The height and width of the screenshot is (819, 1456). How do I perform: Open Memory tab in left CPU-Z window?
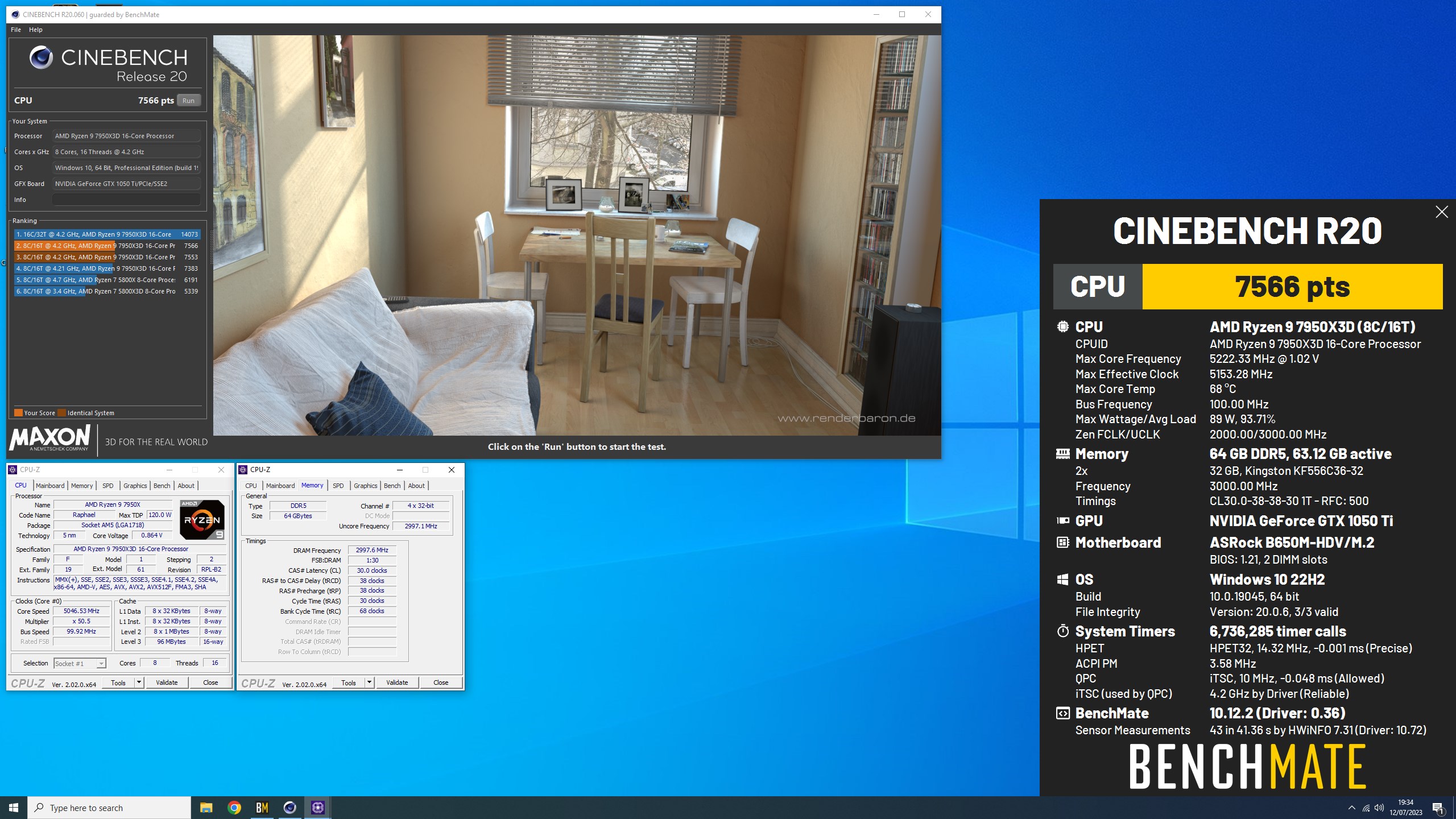tap(82, 486)
